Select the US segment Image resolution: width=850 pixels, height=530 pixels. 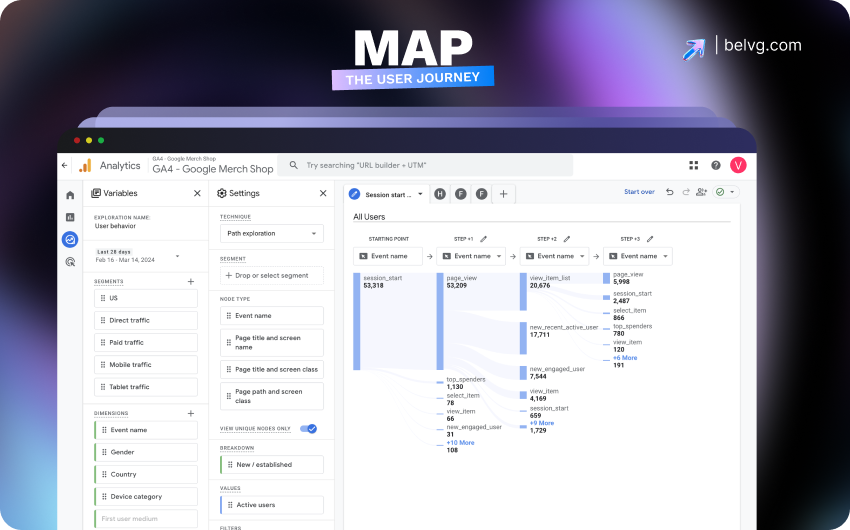pyautogui.click(x=146, y=298)
